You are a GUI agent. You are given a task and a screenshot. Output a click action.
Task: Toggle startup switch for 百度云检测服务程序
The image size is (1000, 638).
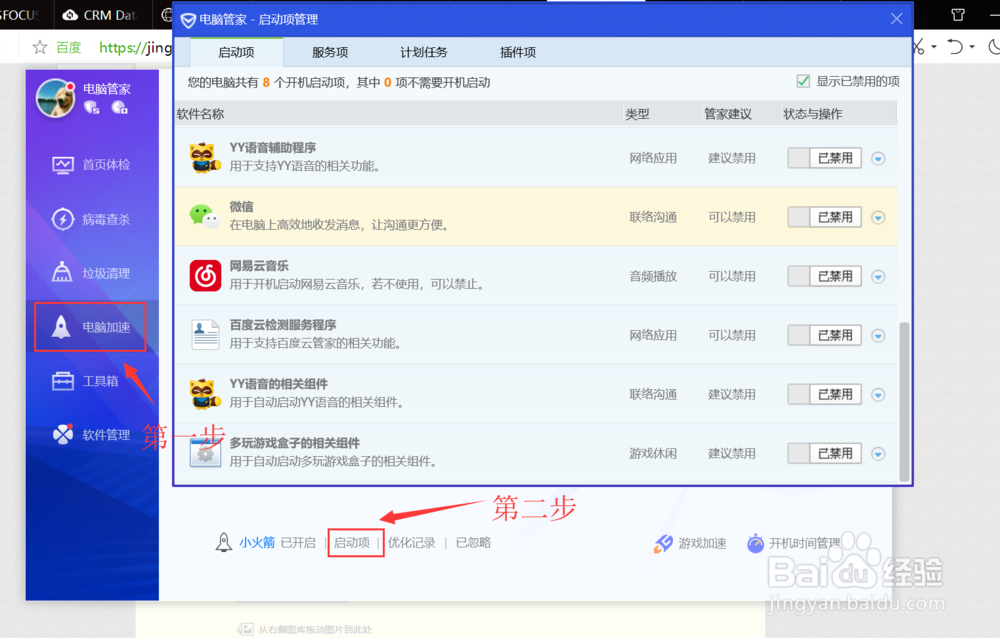coord(824,335)
